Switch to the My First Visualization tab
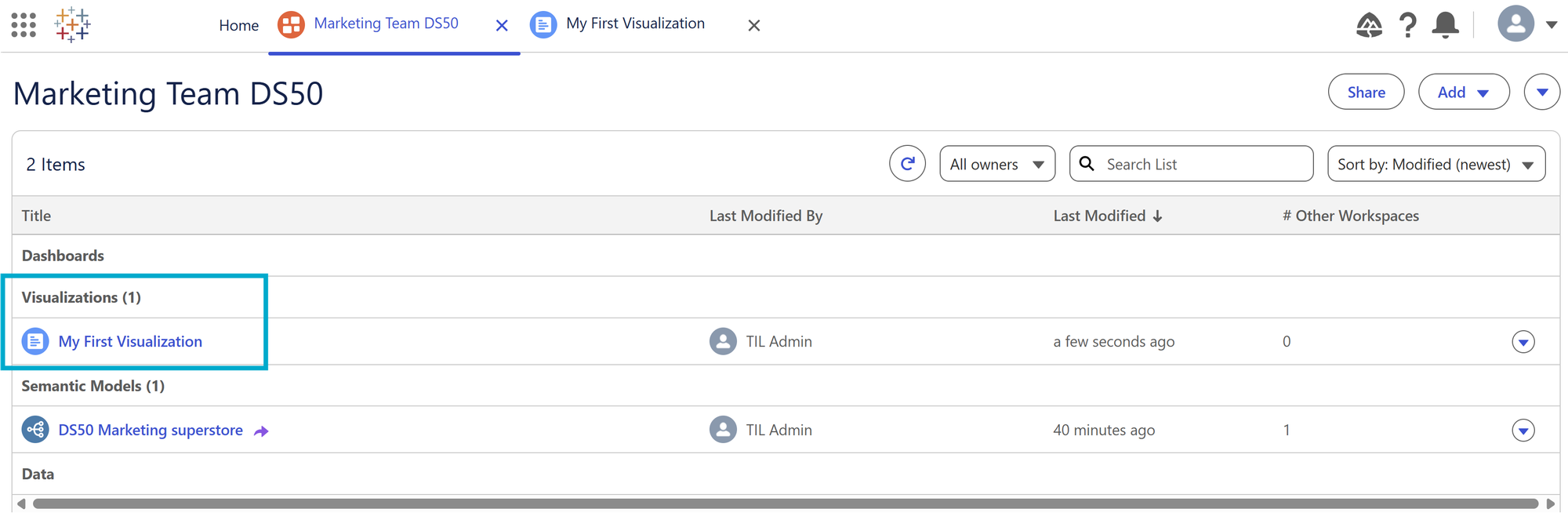Screen dimensions: 1568x516 (635, 24)
